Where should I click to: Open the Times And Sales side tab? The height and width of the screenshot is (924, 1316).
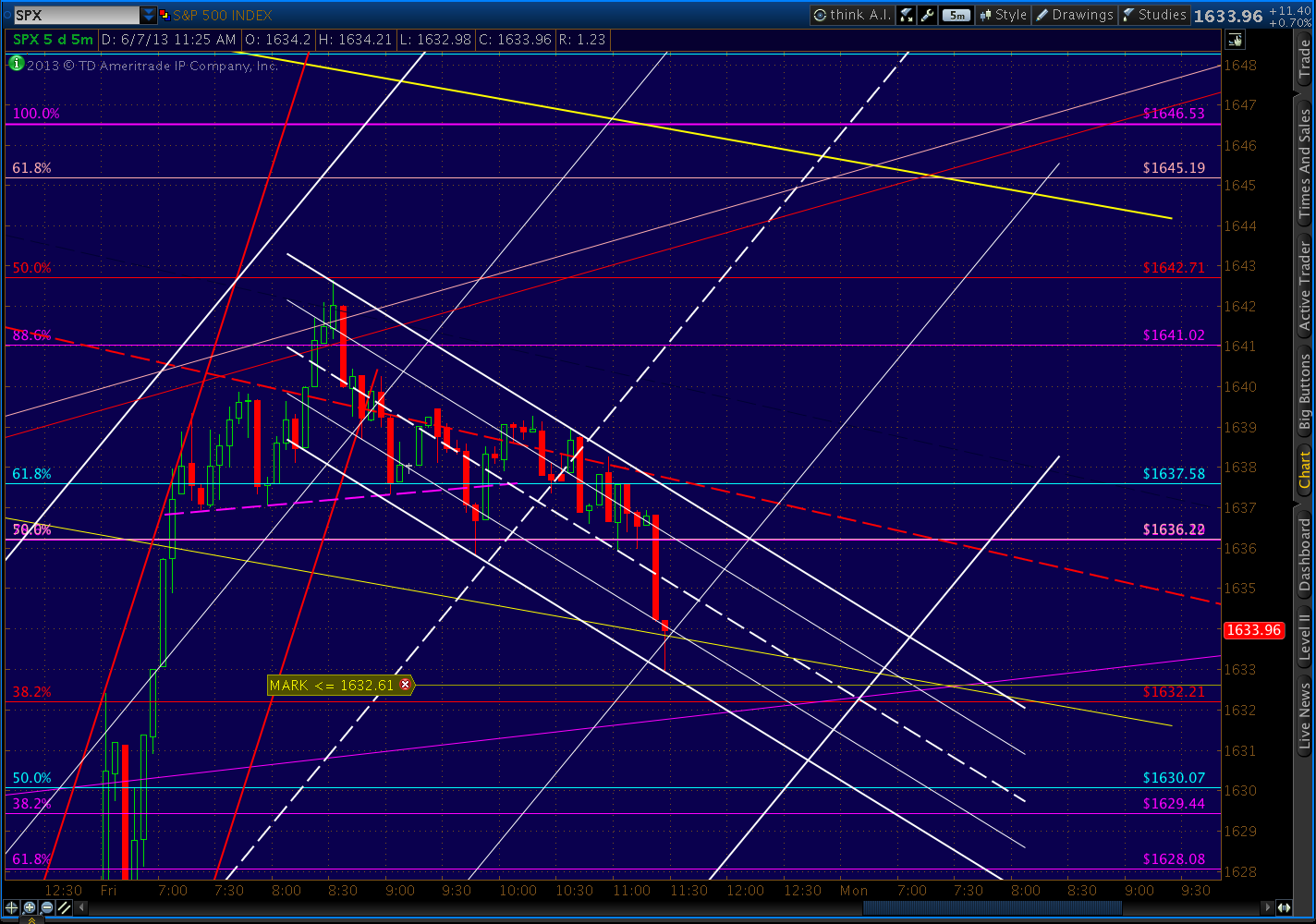click(1304, 164)
